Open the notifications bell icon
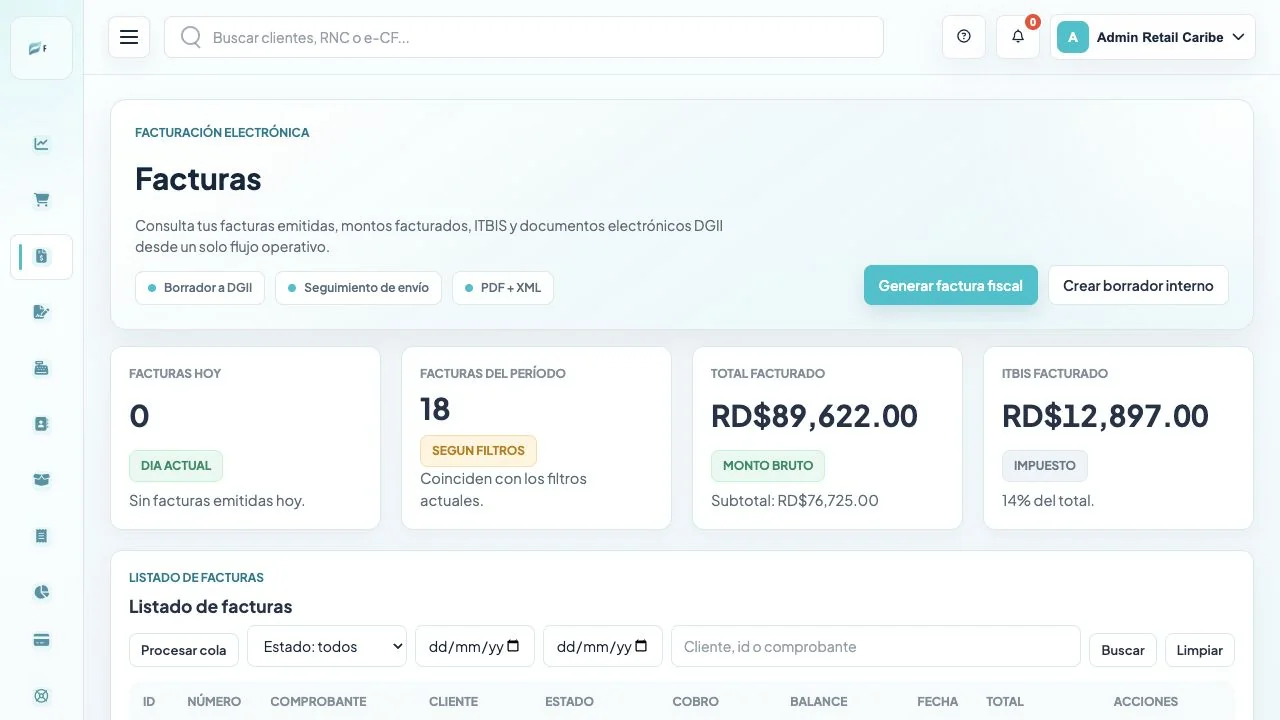This screenshot has width=1280, height=720. [x=1018, y=37]
